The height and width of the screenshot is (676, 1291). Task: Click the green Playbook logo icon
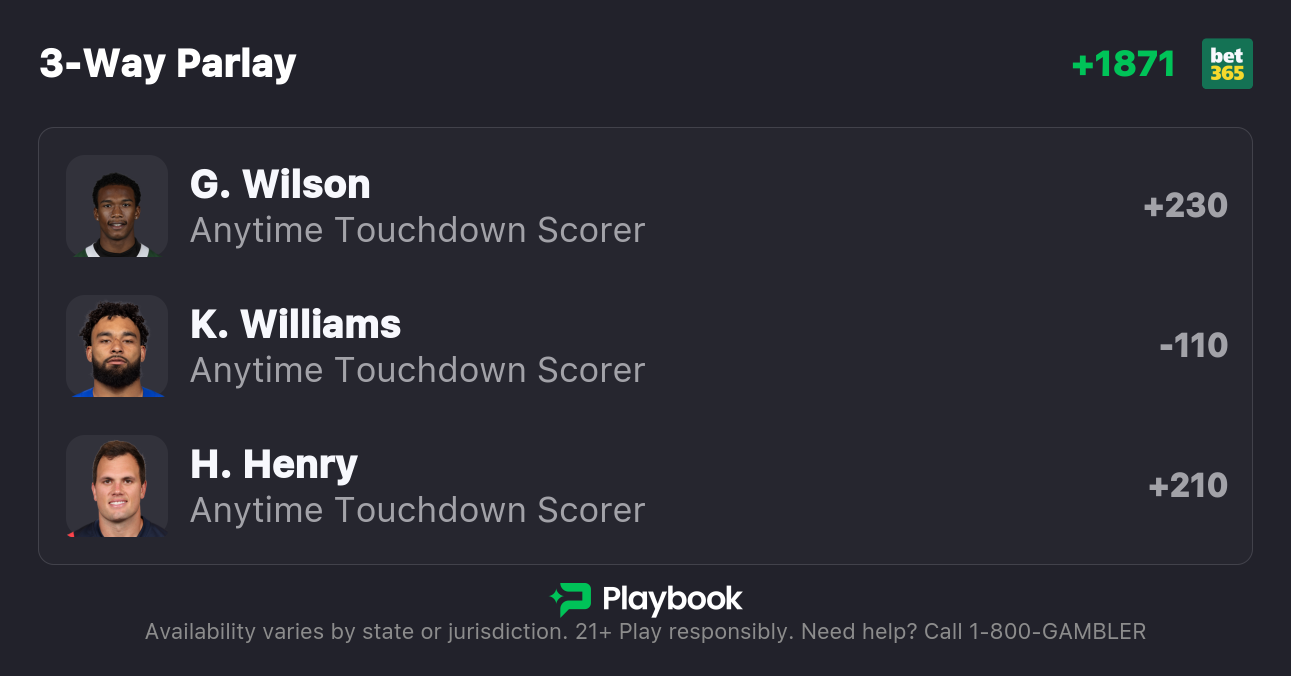pyautogui.click(x=571, y=599)
